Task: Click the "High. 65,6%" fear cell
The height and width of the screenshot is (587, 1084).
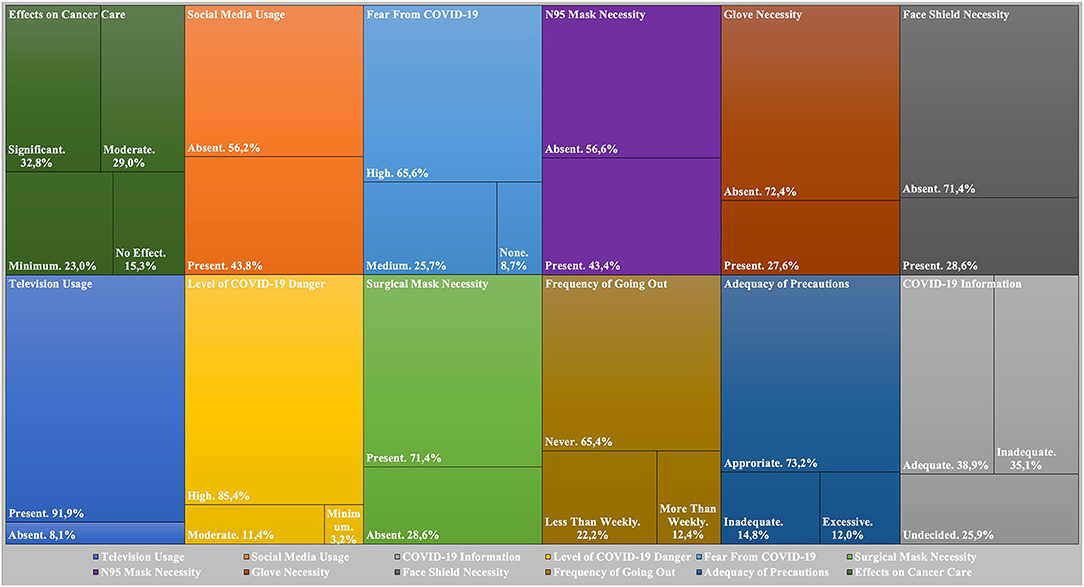Action: [x=453, y=94]
